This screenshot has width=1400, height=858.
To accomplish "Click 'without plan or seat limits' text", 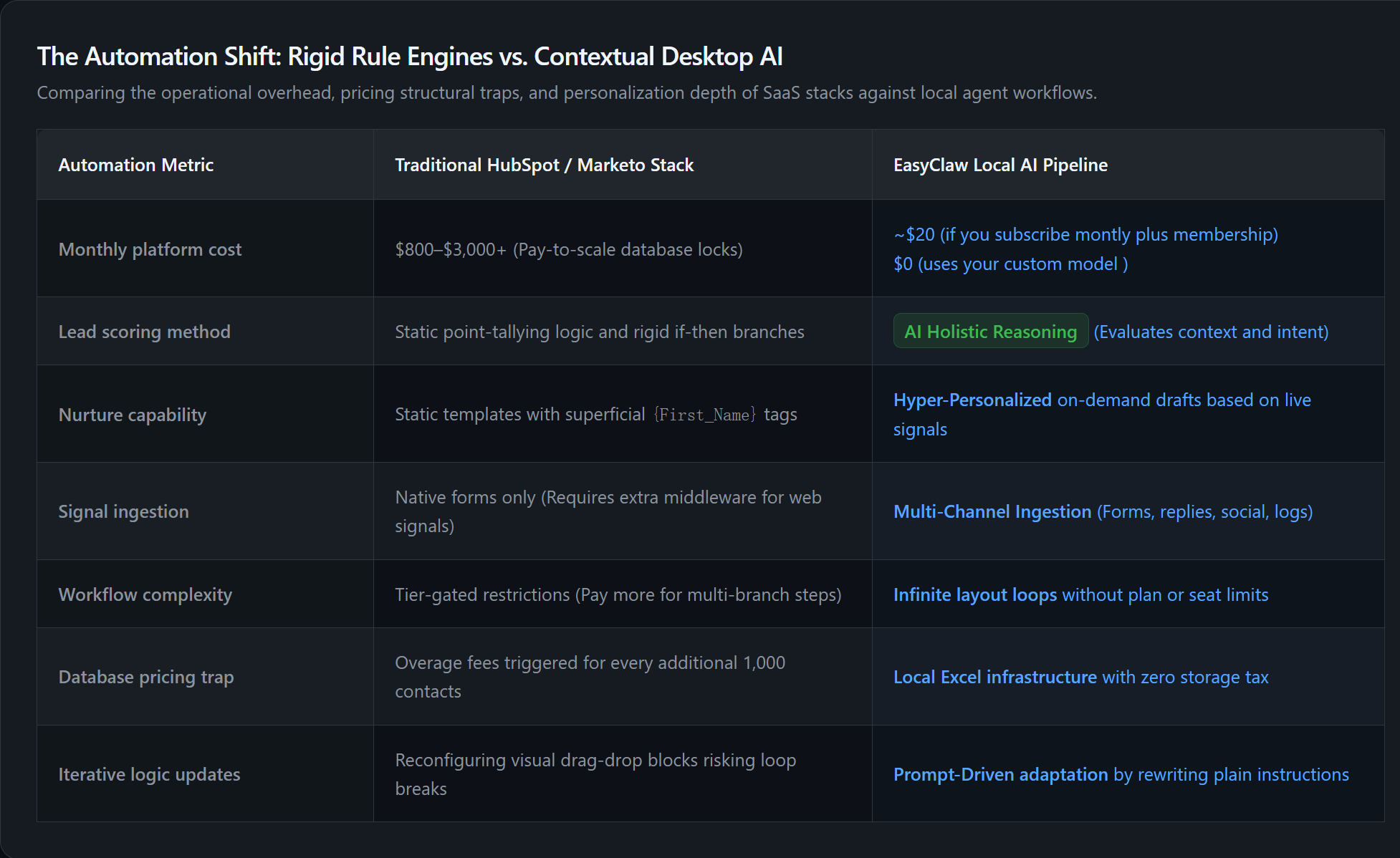I will pyautogui.click(x=1165, y=594).
